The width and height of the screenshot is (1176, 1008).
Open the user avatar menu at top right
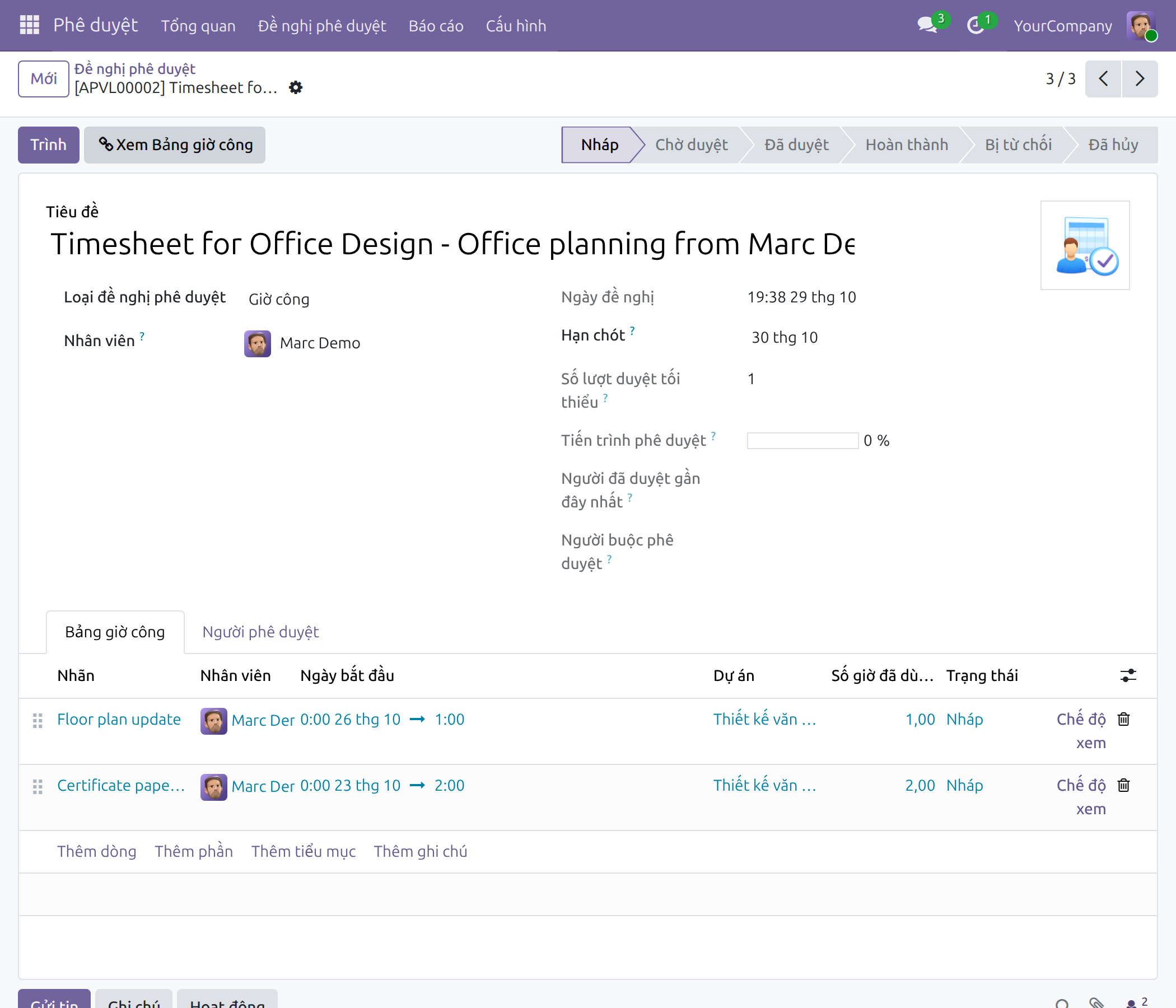click(x=1141, y=26)
